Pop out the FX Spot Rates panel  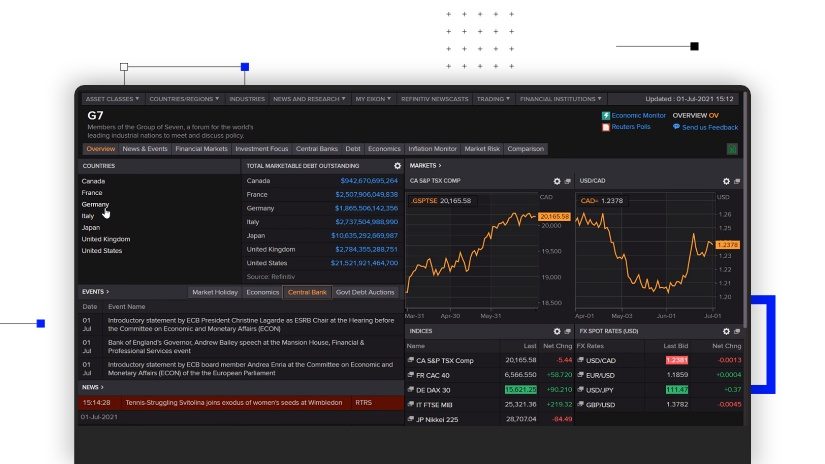coord(737,331)
